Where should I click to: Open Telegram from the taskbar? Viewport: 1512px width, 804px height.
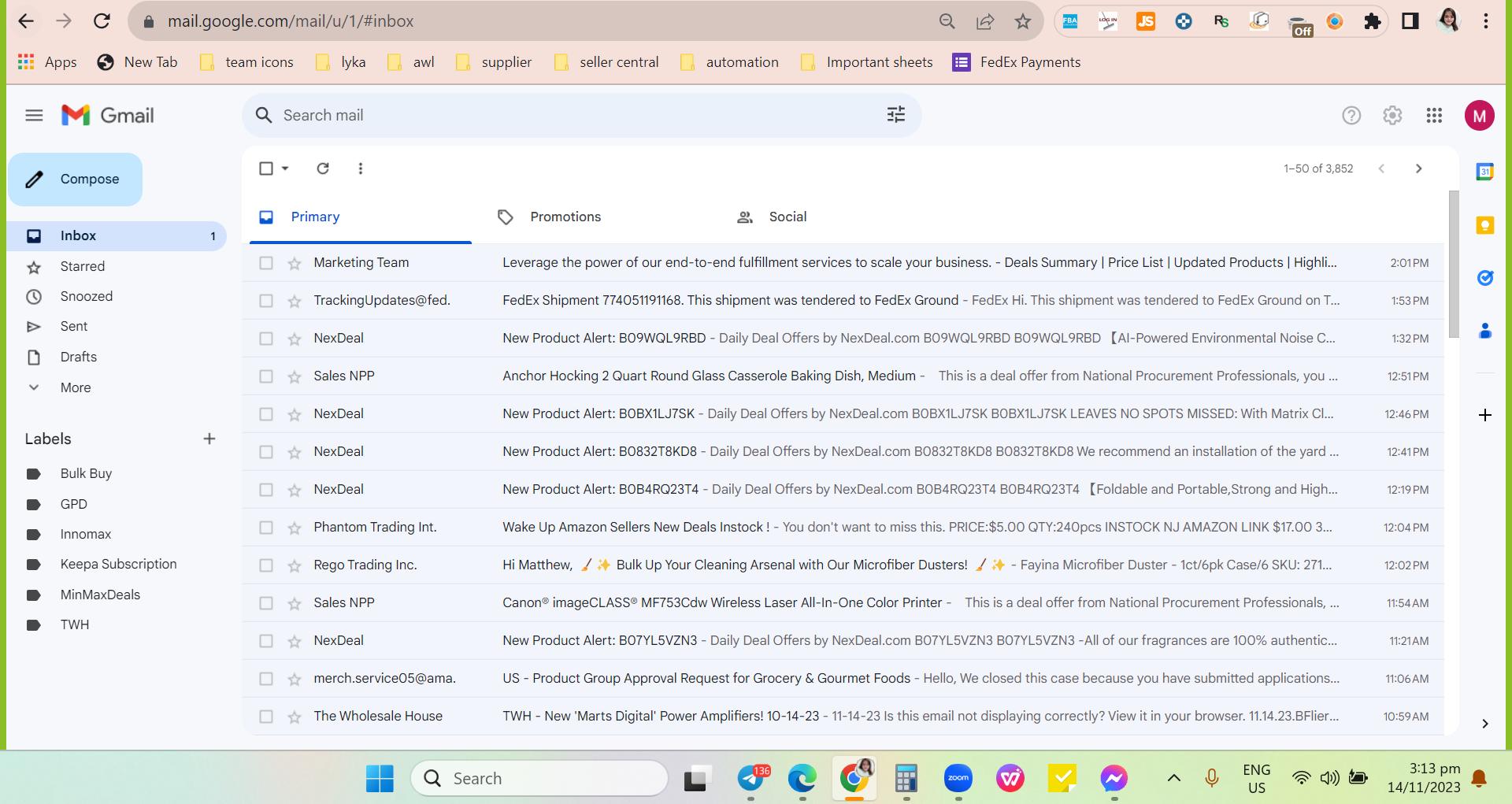coord(751,779)
